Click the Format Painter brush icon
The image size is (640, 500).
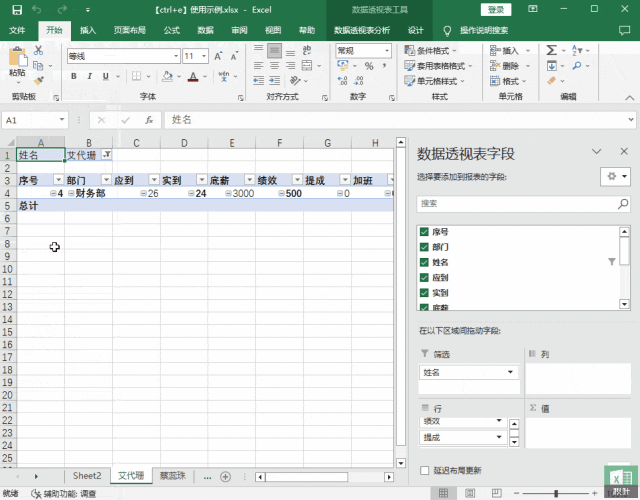point(38,81)
